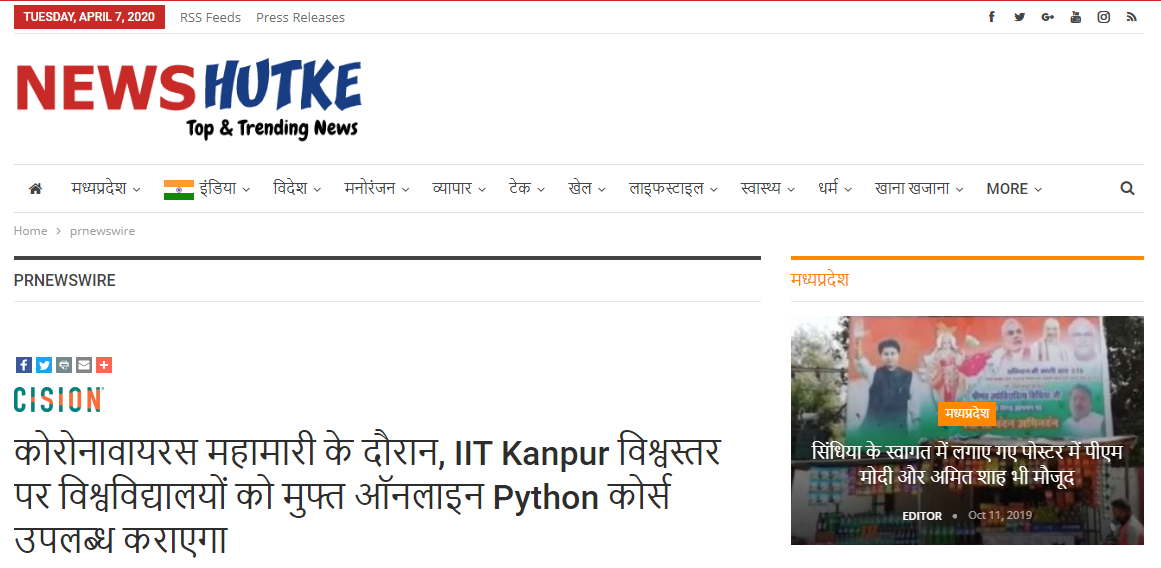The height and width of the screenshot is (568, 1161).
Task: Expand the इंडिया menu with flag
Action: [207, 189]
